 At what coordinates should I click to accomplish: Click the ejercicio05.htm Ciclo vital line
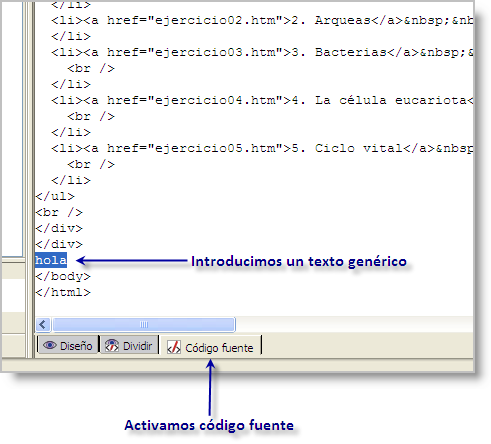point(262,148)
